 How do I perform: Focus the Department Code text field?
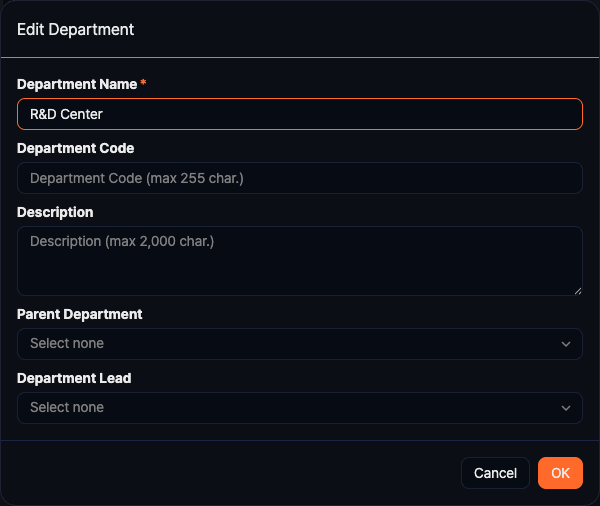tap(300, 178)
